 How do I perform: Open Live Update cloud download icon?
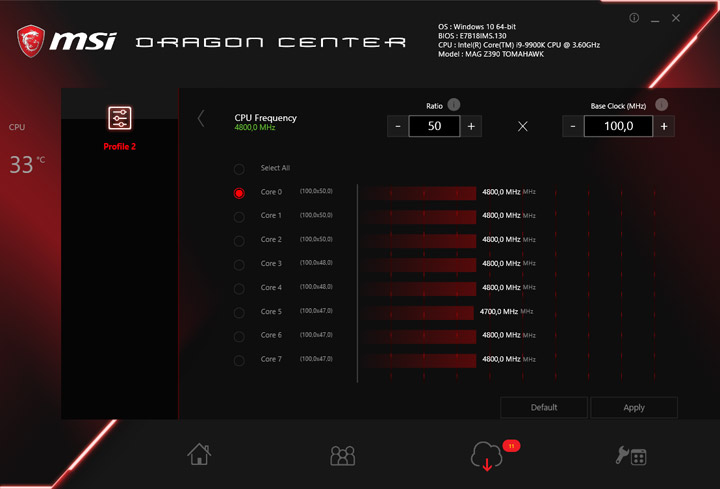click(x=487, y=456)
